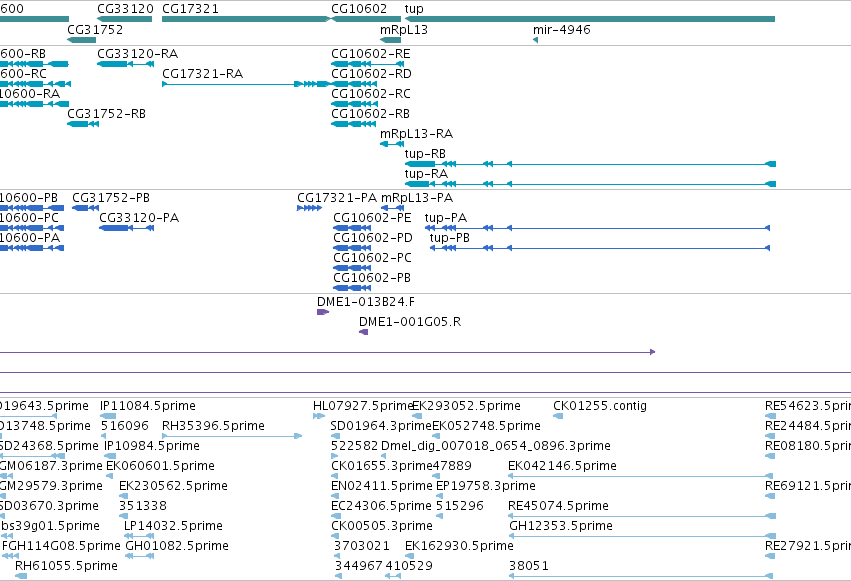Click the EK052748.5prime EST label

tap(486, 426)
